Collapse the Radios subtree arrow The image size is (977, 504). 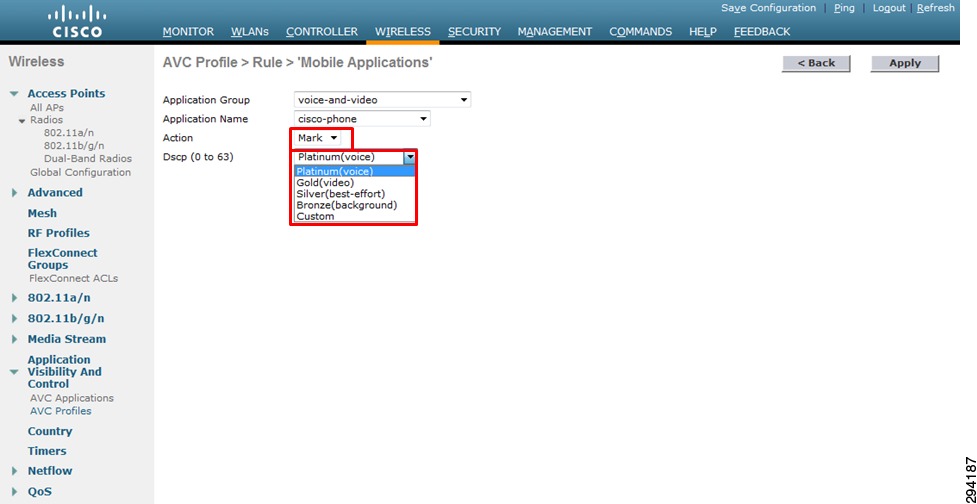22,121
